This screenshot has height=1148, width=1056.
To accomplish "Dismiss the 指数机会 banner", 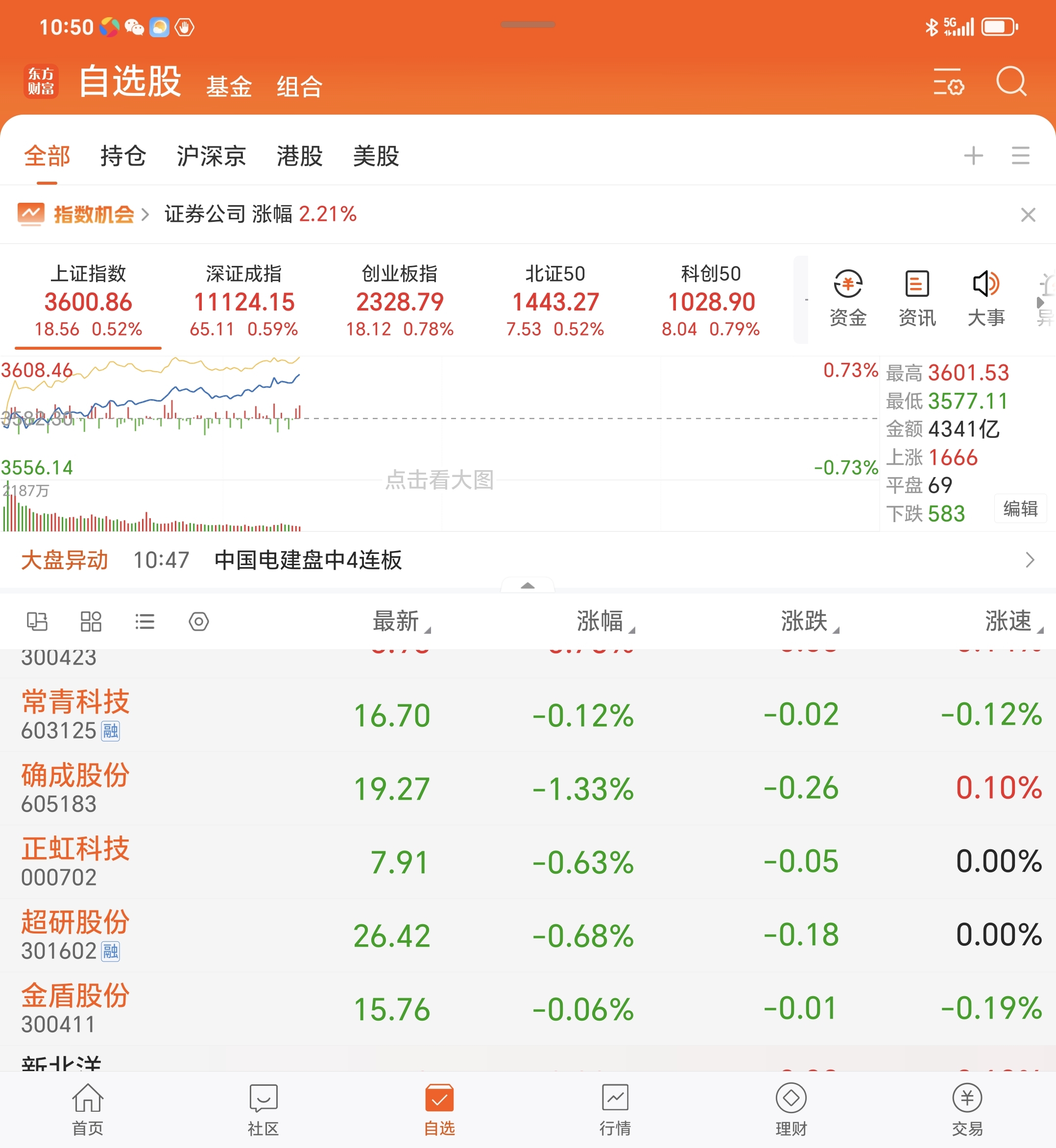I will [1028, 215].
